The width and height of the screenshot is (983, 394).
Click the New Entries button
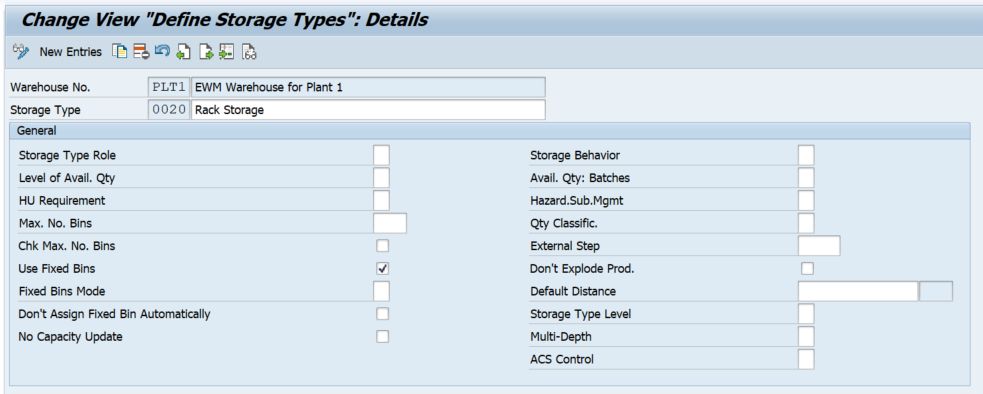pyautogui.click(x=70, y=52)
